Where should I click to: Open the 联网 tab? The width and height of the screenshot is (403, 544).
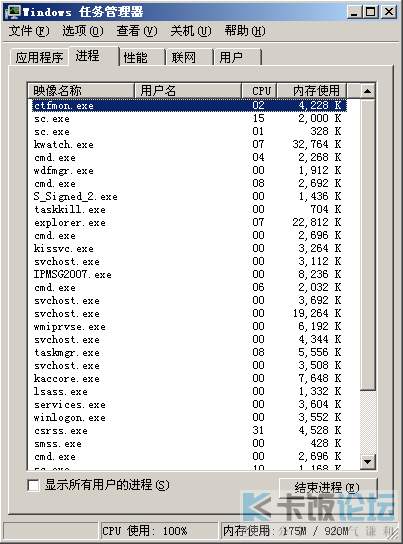189,57
